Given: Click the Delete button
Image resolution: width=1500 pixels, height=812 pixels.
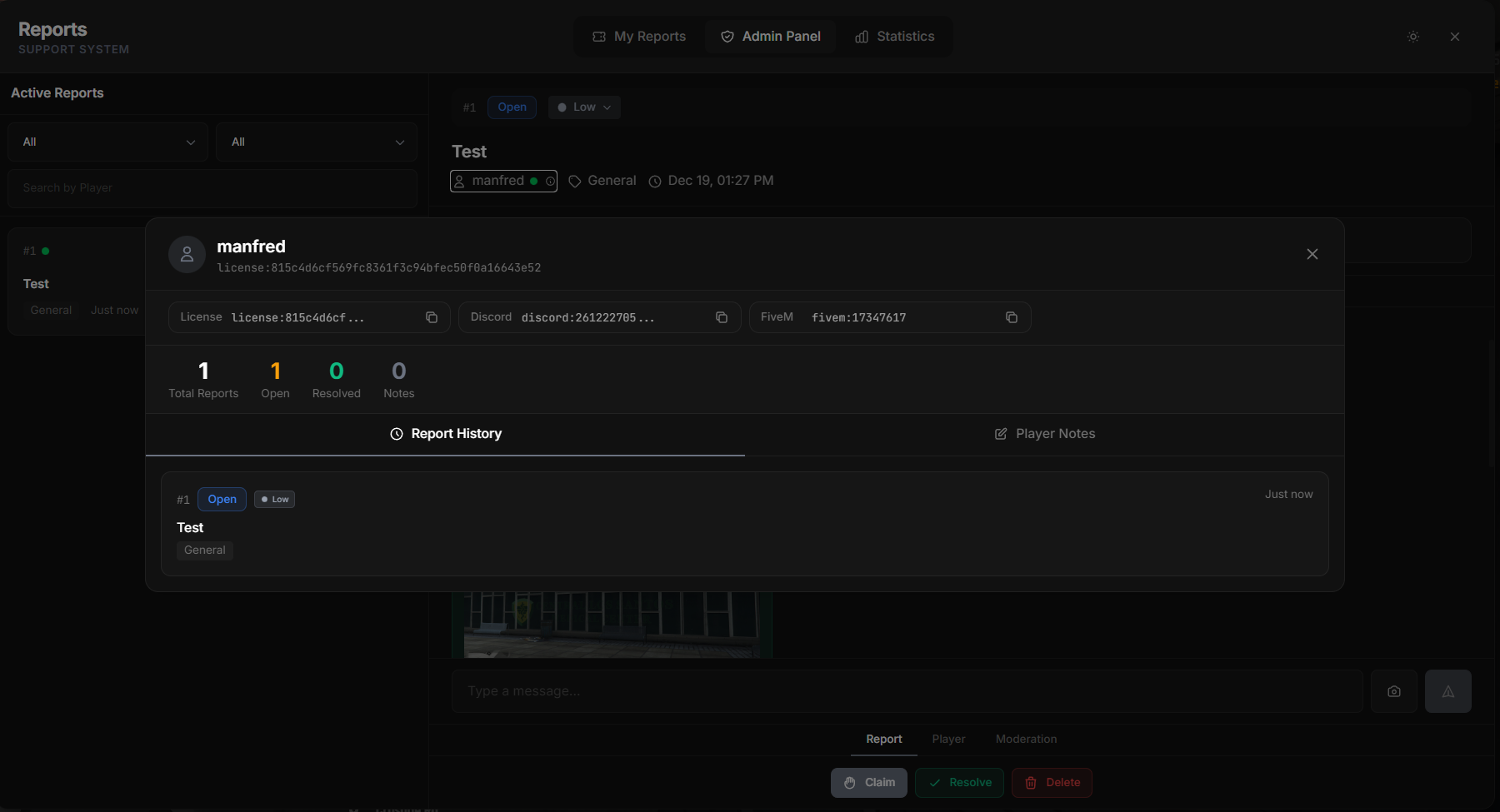Looking at the screenshot, I should pyautogui.click(x=1052, y=783).
